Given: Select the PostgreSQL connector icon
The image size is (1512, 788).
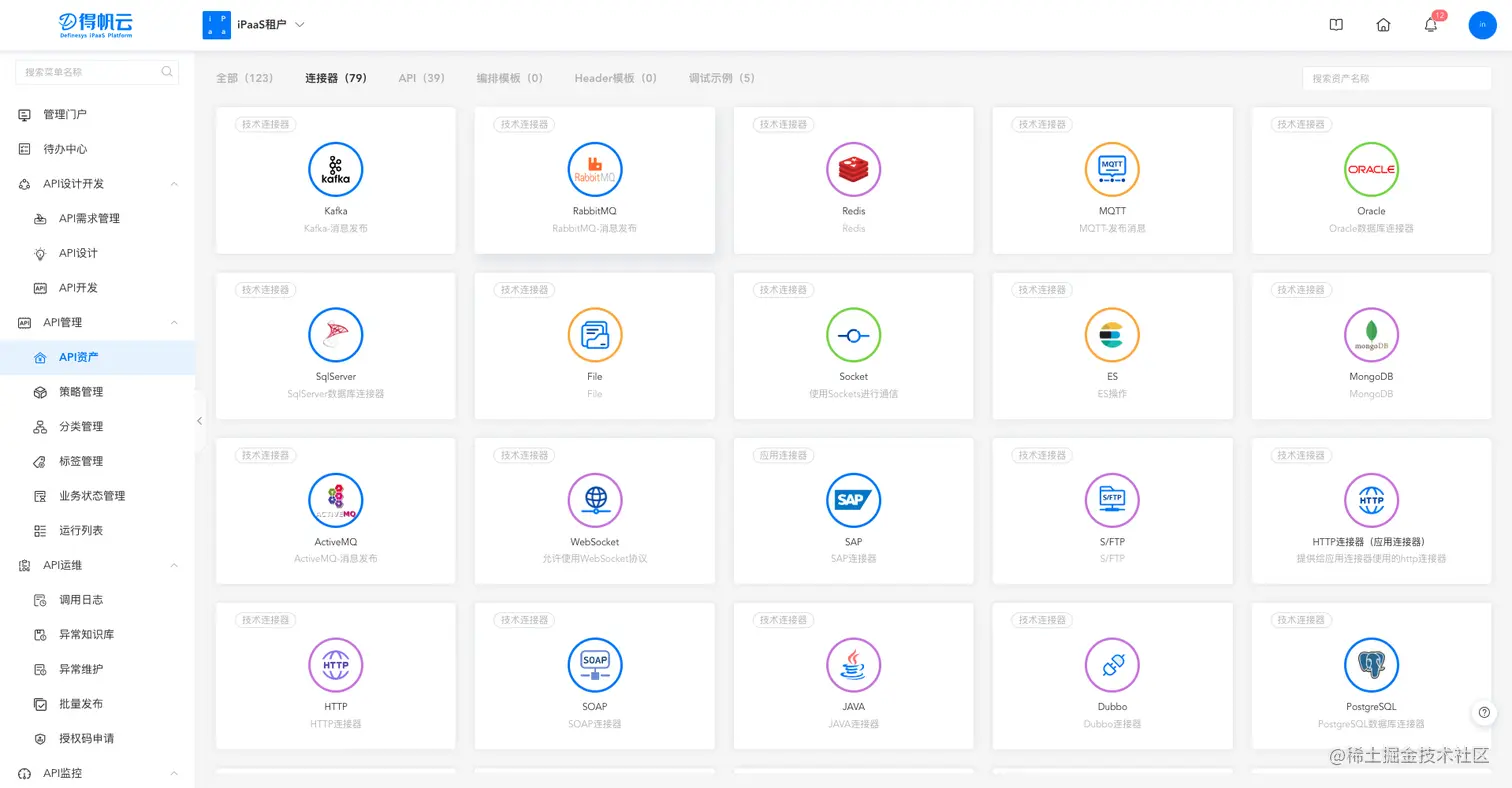Looking at the screenshot, I should click(1371, 665).
